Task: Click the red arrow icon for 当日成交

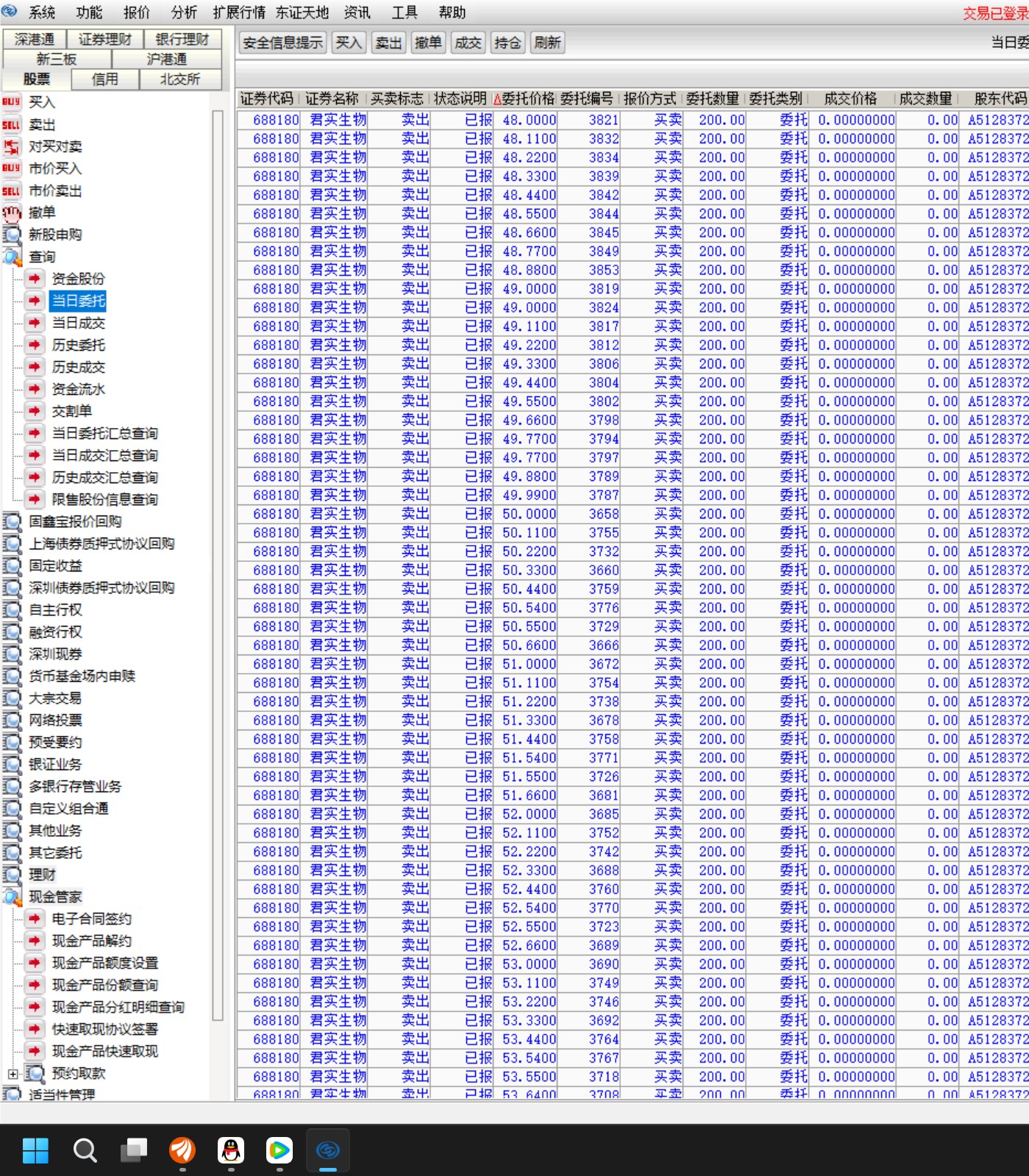Action: tap(35, 323)
